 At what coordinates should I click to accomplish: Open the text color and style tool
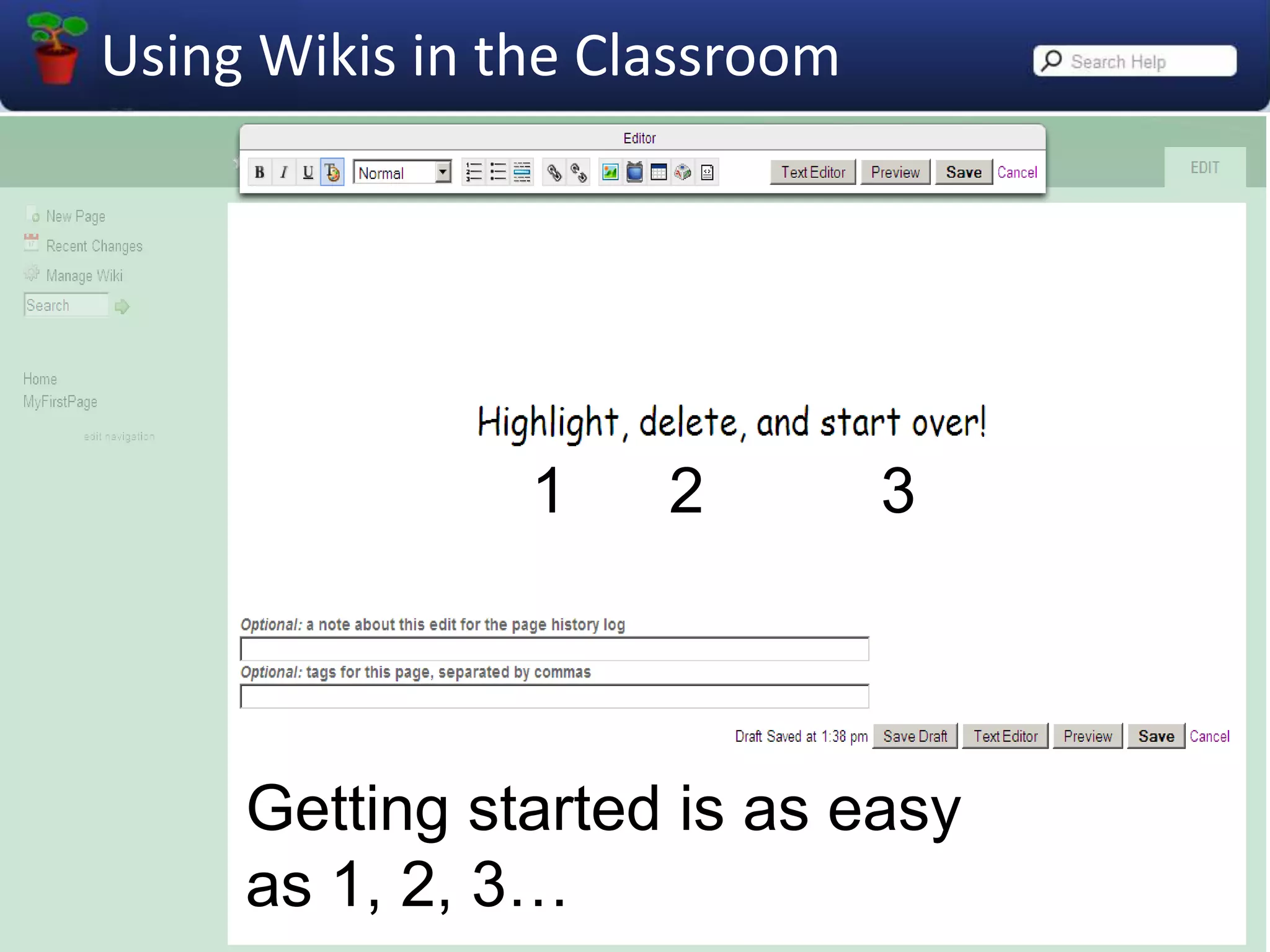pos(332,172)
